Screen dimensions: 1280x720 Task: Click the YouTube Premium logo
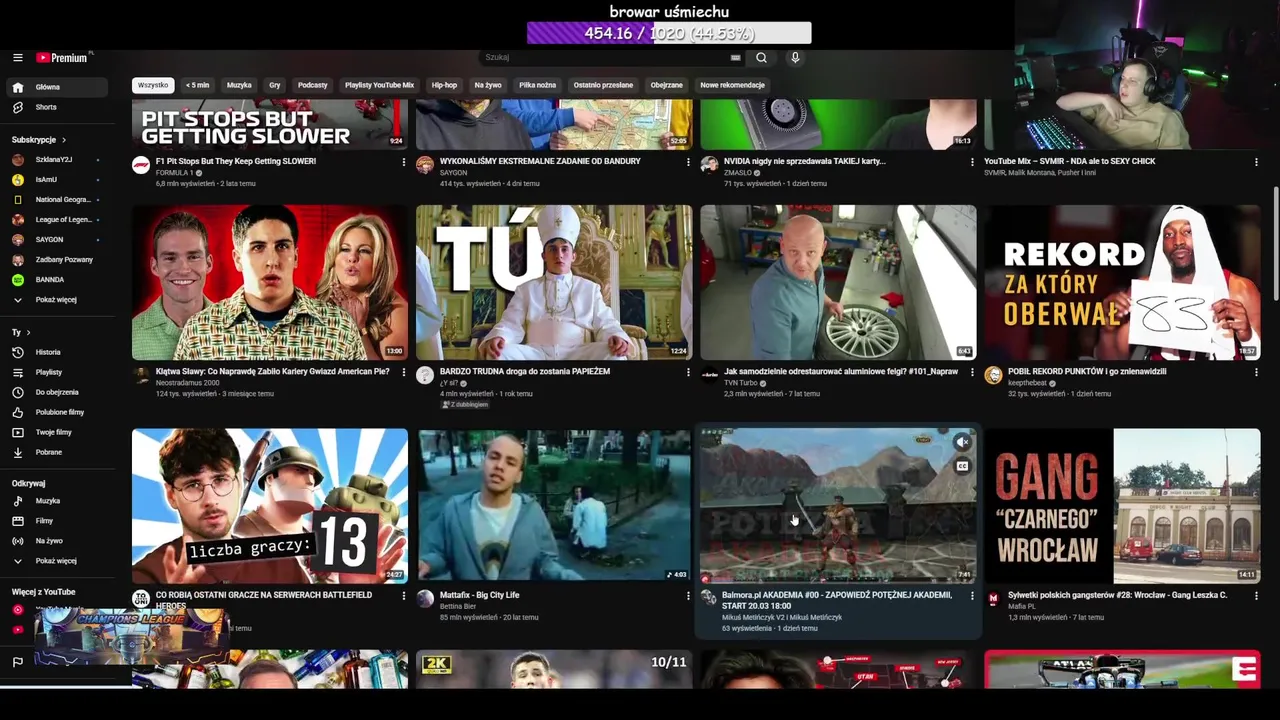point(62,58)
